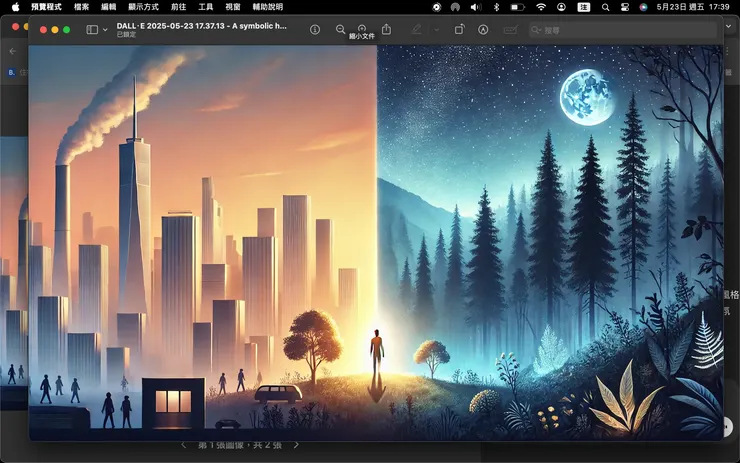Expand the highlight pen options chevron
Image resolution: width=740 pixels, height=463 pixels.
click(437, 30)
